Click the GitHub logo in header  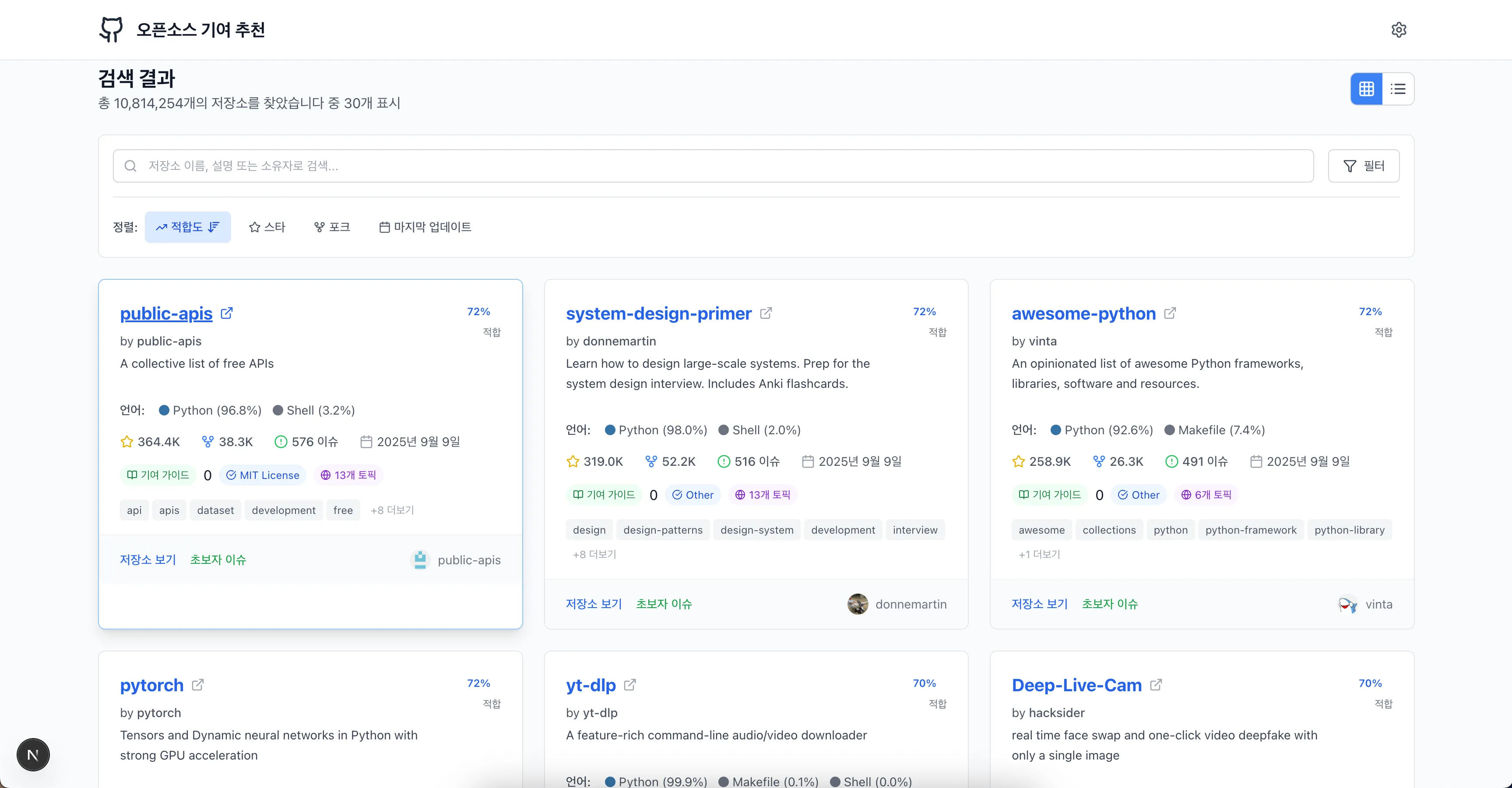111,29
